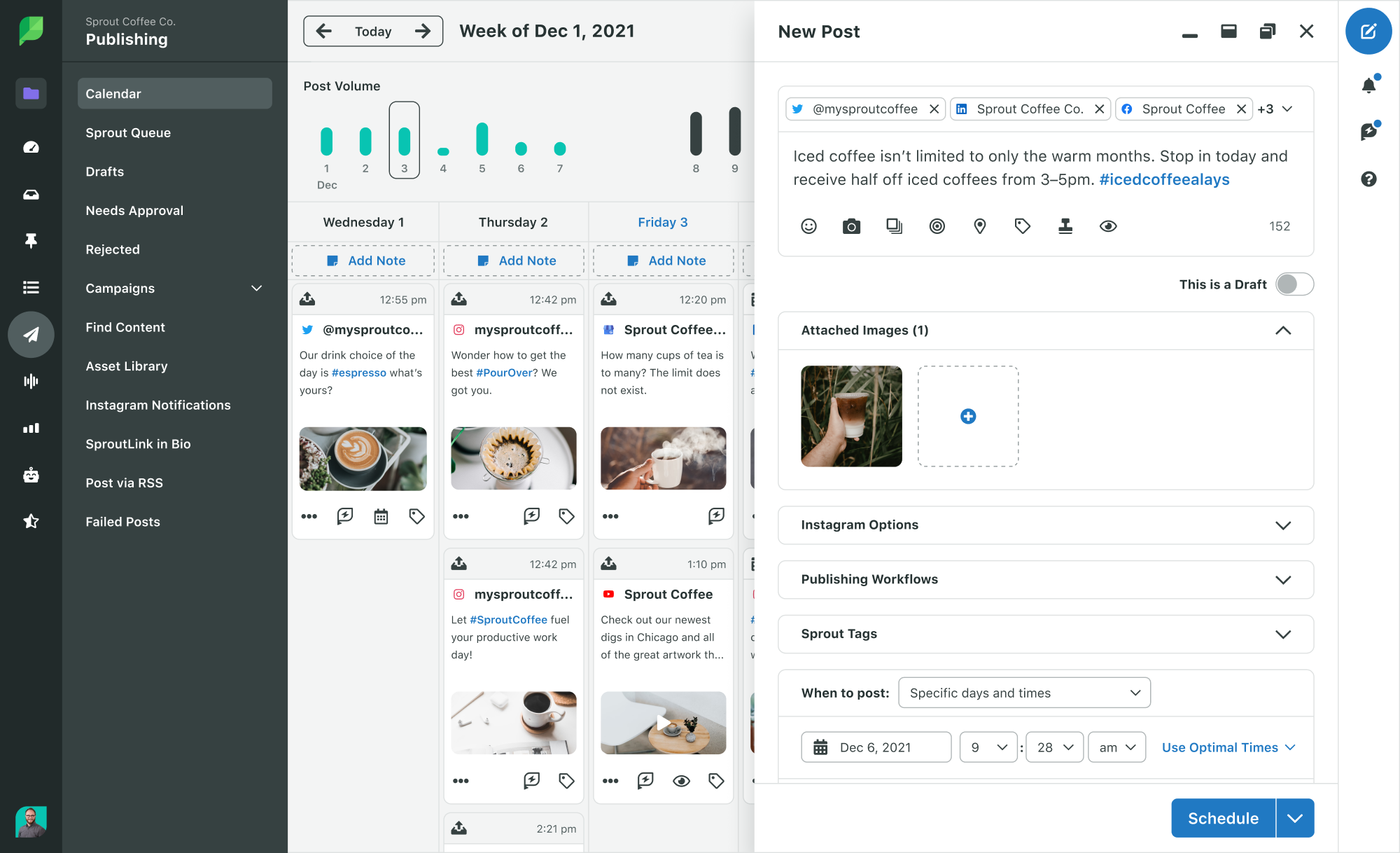Click the camera/photo upload icon
Image resolution: width=1400 pixels, height=853 pixels.
pos(851,225)
